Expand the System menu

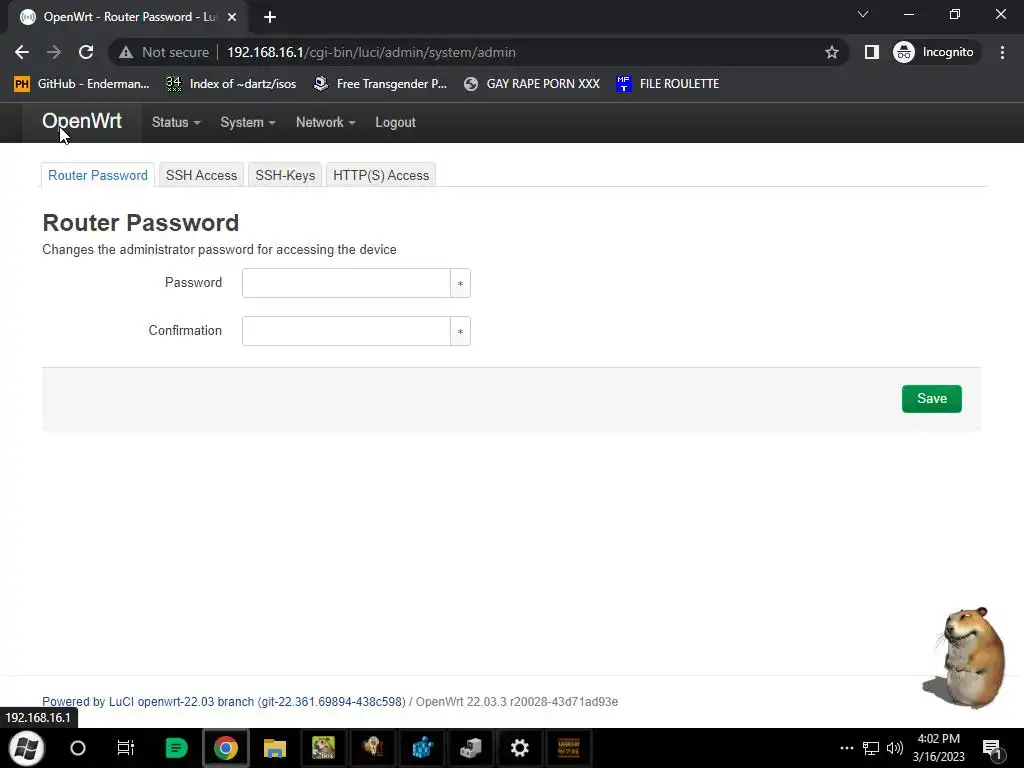(x=248, y=122)
